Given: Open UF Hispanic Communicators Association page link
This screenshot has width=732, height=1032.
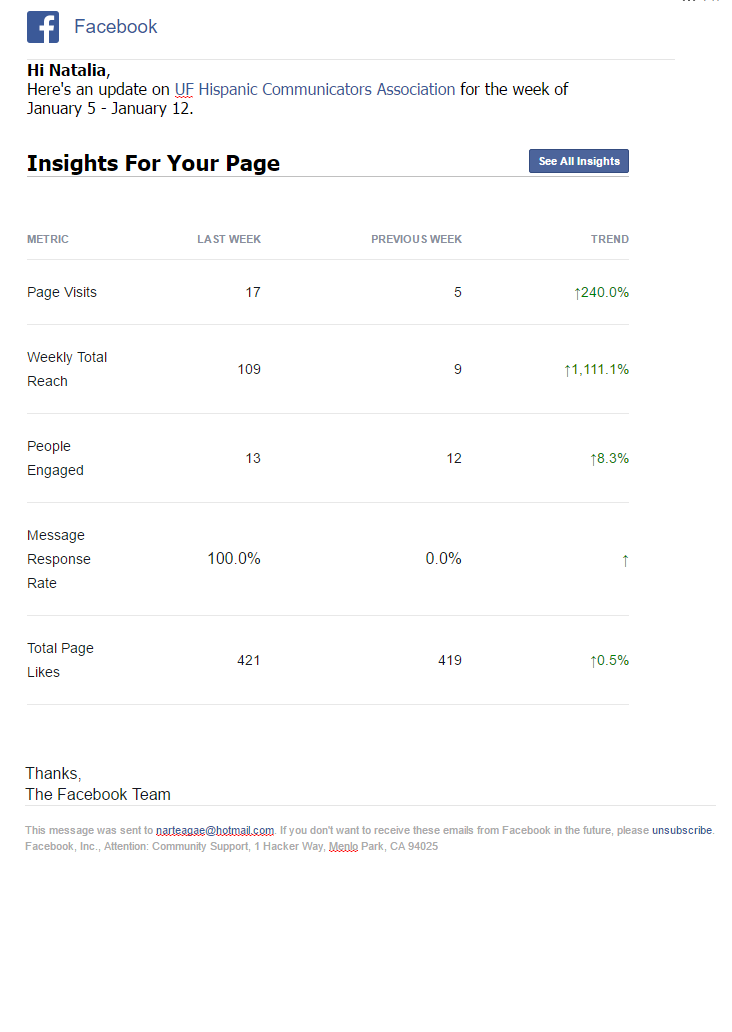Looking at the screenshot, I should (x=315, y=89).
